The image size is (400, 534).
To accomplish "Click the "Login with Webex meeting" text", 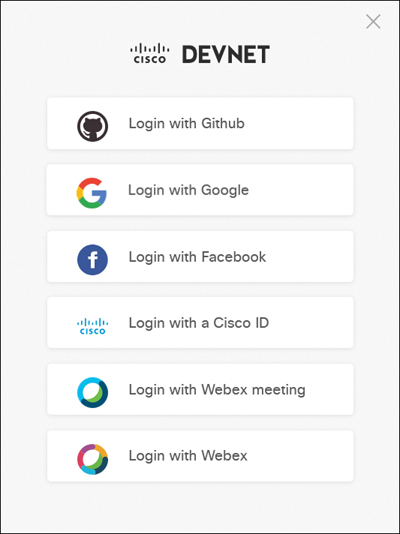I will pyautogui.click(x=217, y=390).
